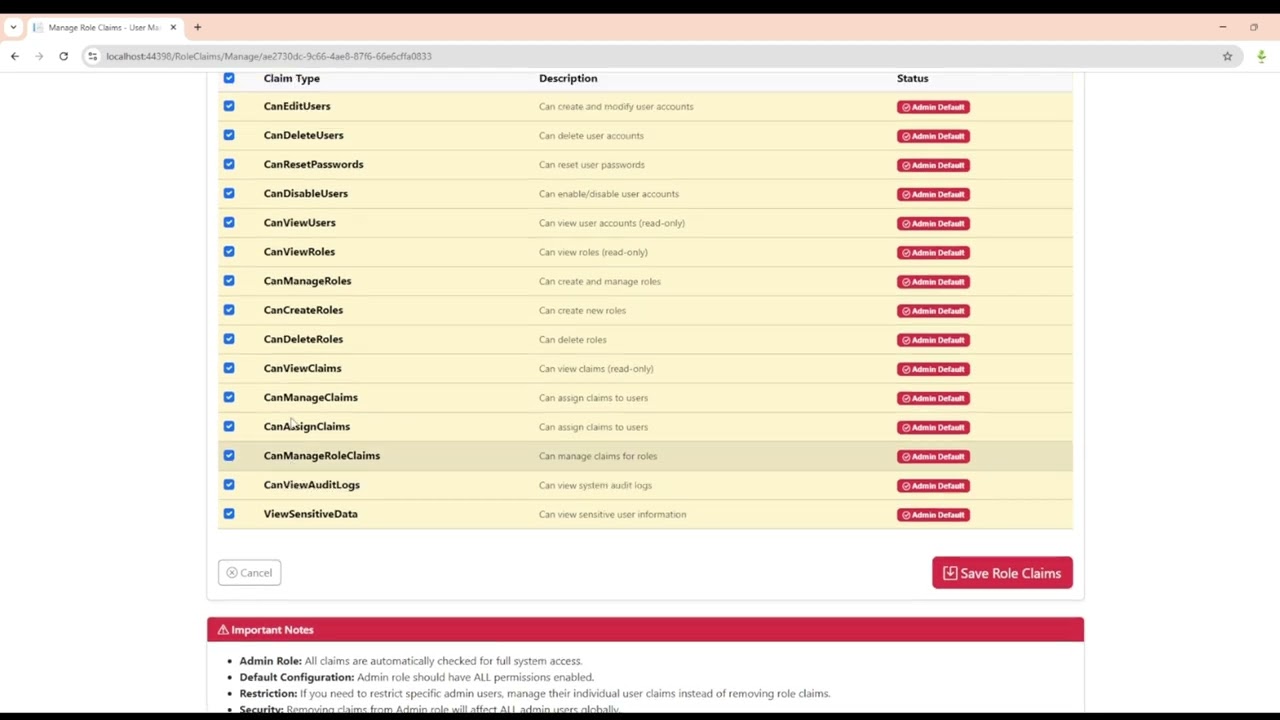Click the address bar URL field
Image resolution: width=1280 pixels, height=720 pixels.
[660, 56]
